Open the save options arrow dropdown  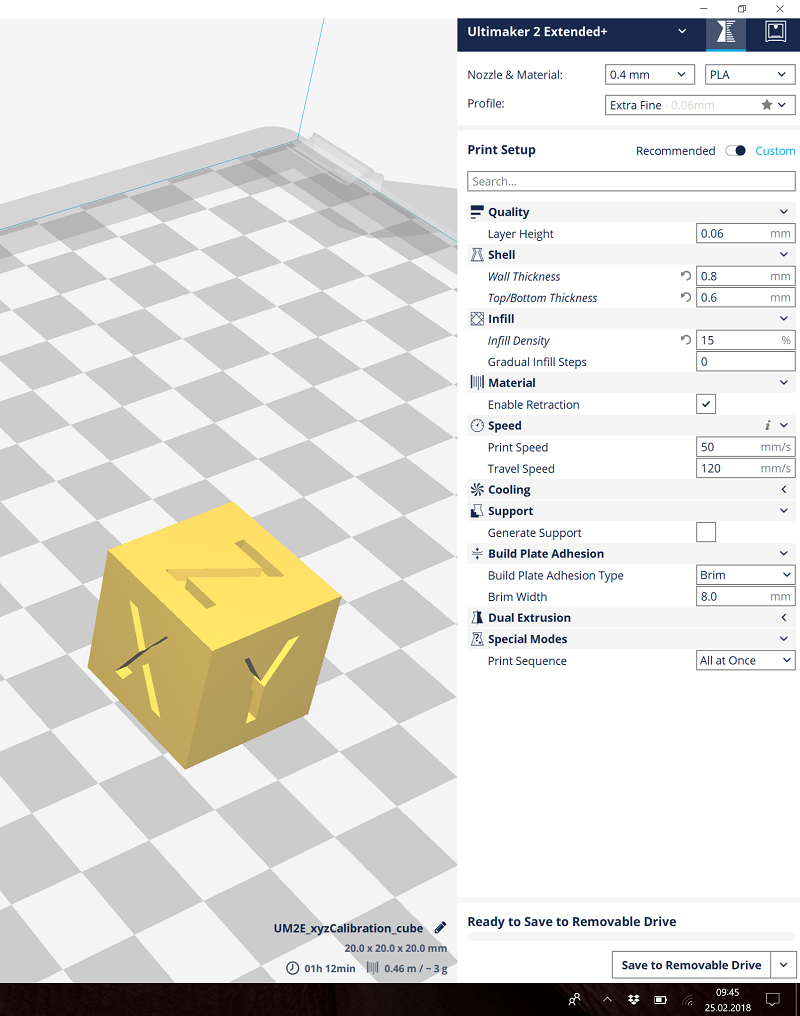(784, 965)
